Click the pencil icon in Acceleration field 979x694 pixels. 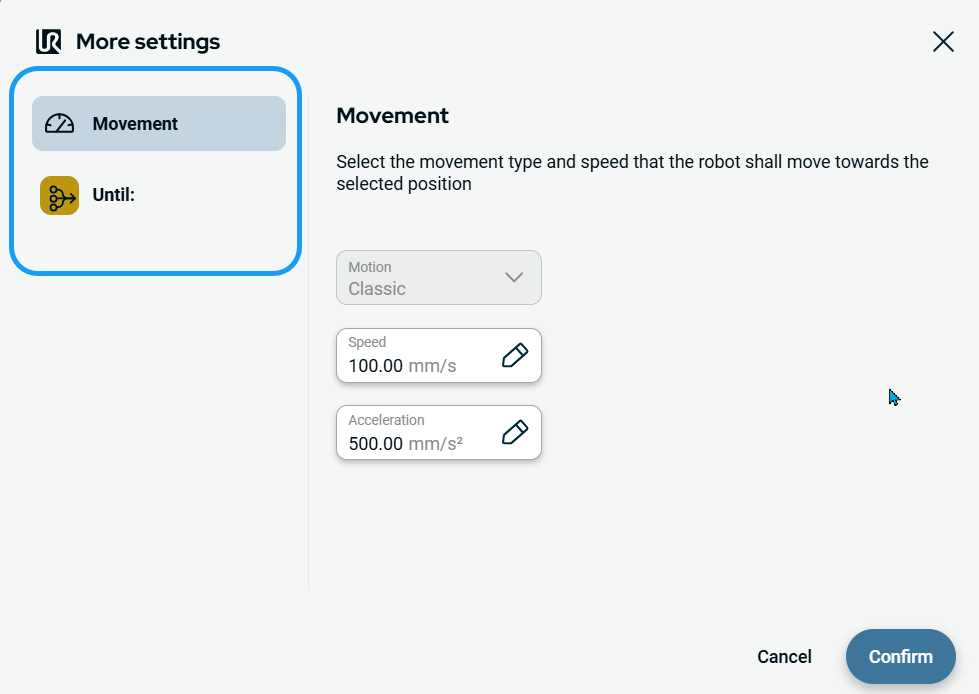click(514, 432)
